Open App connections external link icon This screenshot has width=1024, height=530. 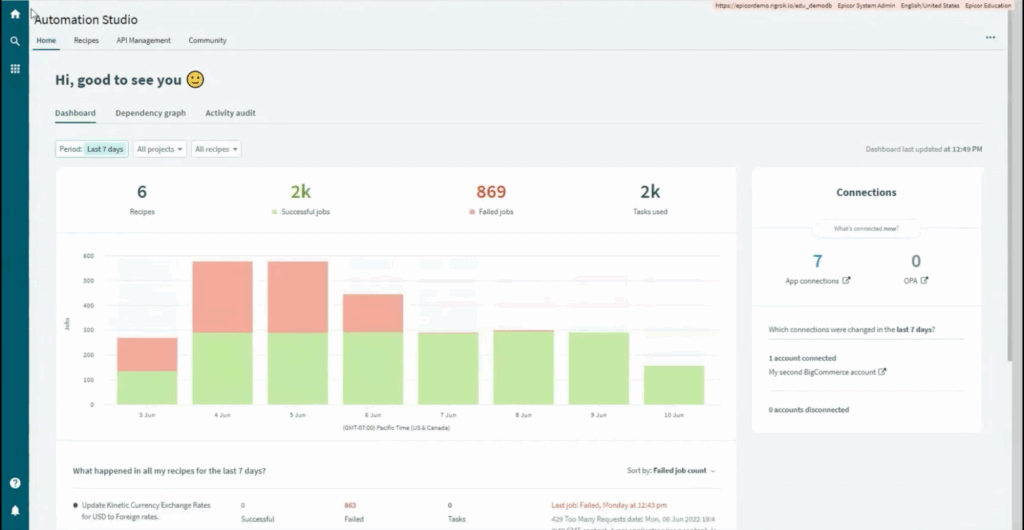[x=847, y=281]
